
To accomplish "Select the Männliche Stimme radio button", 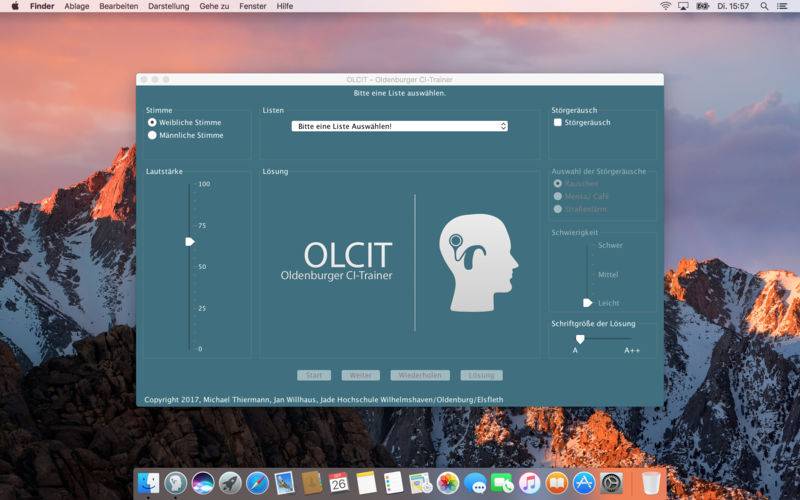I will (152, 135).
